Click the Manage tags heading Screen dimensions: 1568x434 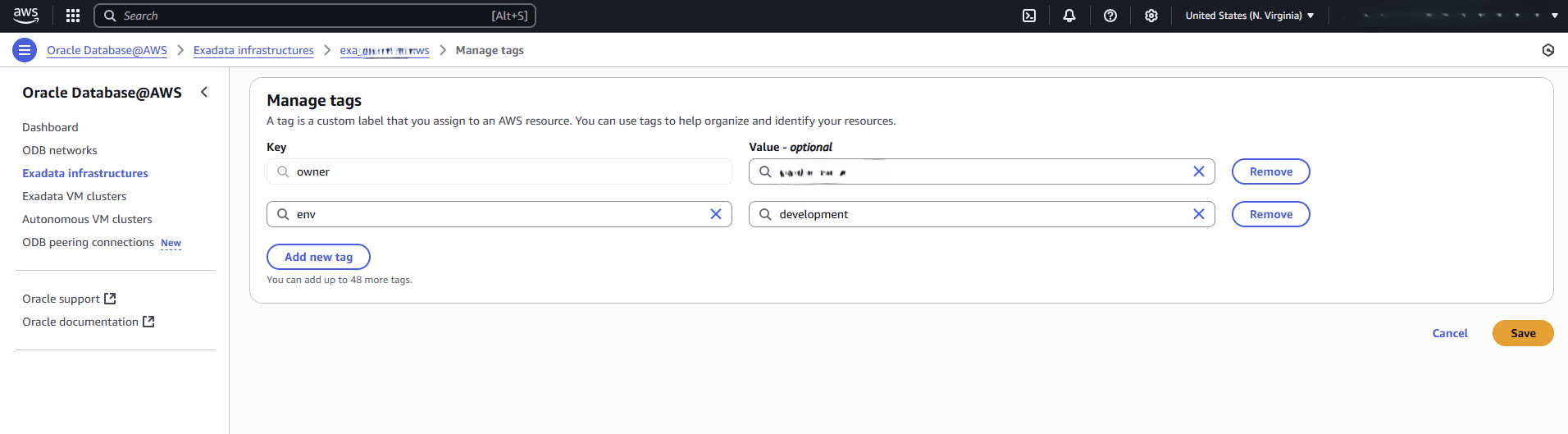[x=314, y=100]
